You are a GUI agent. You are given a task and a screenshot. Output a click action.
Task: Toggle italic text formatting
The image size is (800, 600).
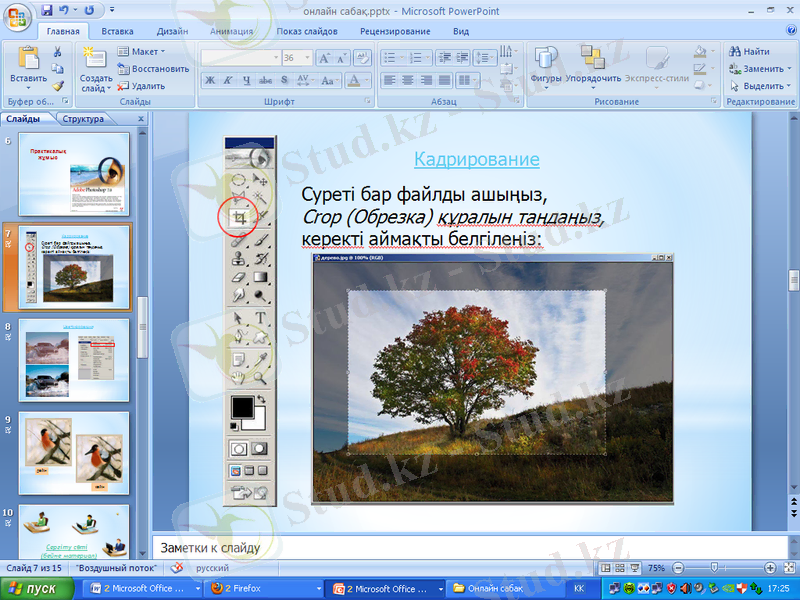(x=229, y=80)
